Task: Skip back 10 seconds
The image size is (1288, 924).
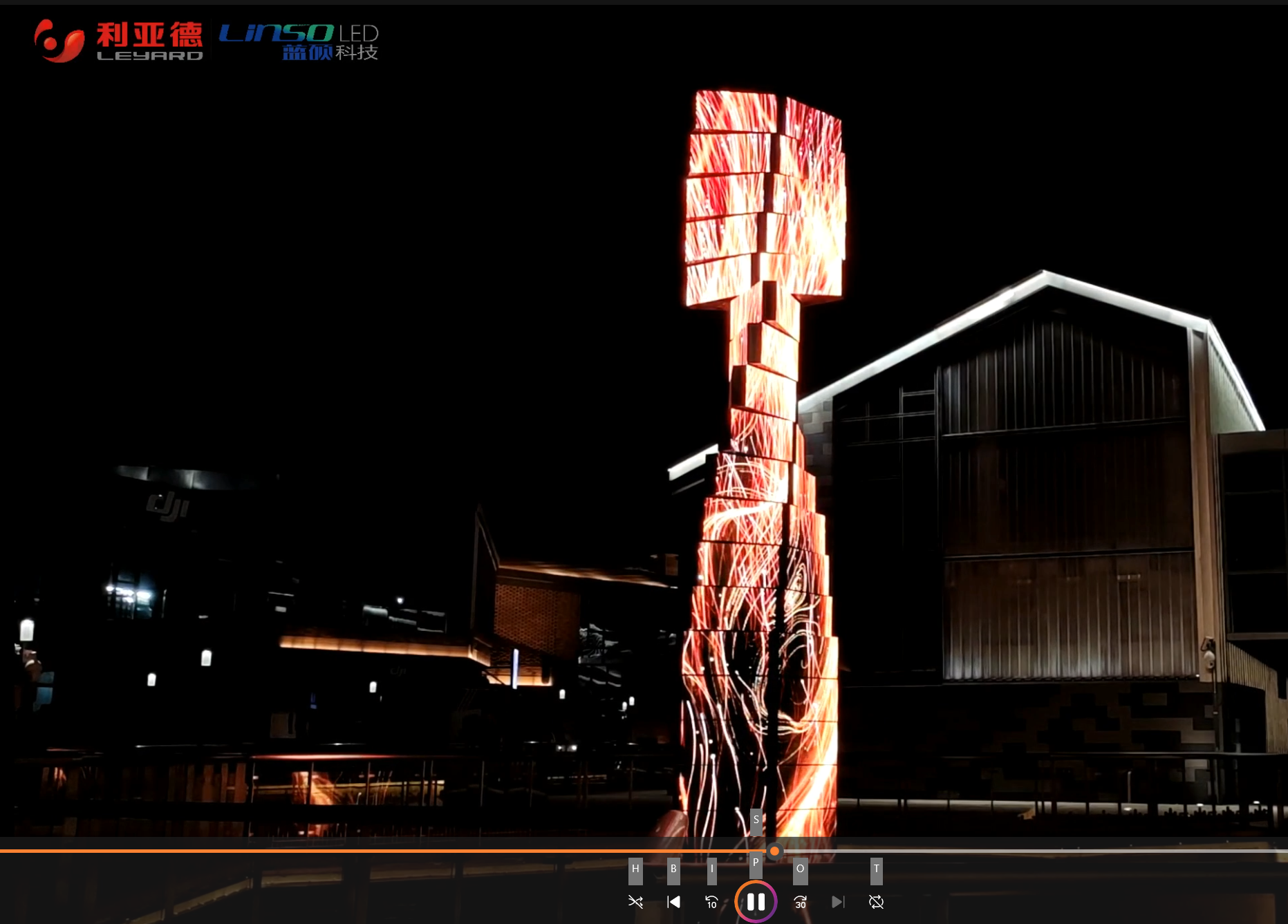Action: 711,902
